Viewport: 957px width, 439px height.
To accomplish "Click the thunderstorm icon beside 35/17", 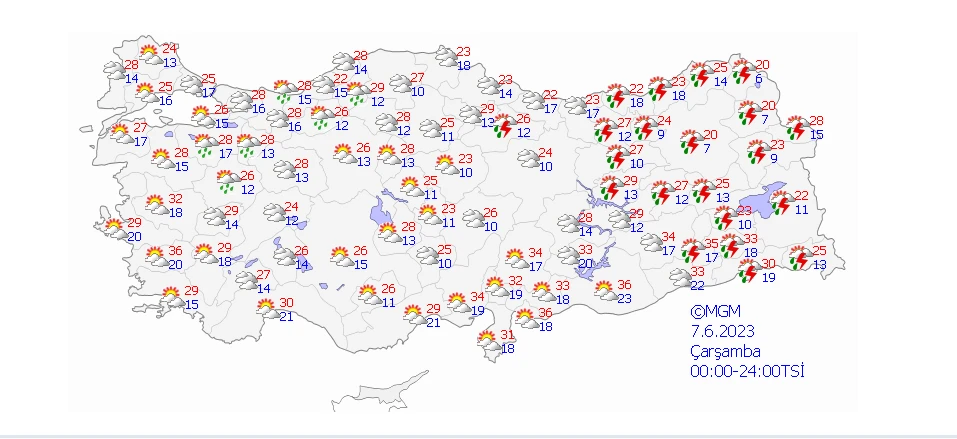I will click(x=692, y=251).
